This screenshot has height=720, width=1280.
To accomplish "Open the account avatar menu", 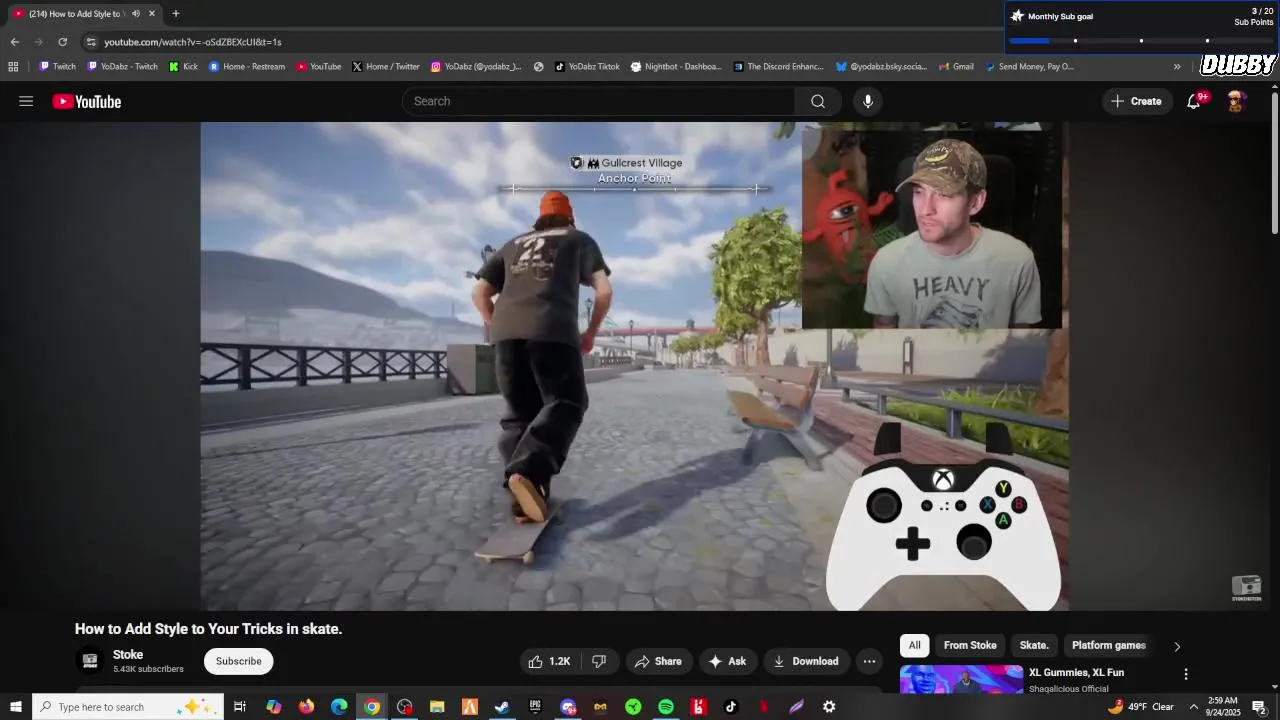I will (x=1236, y=101).
